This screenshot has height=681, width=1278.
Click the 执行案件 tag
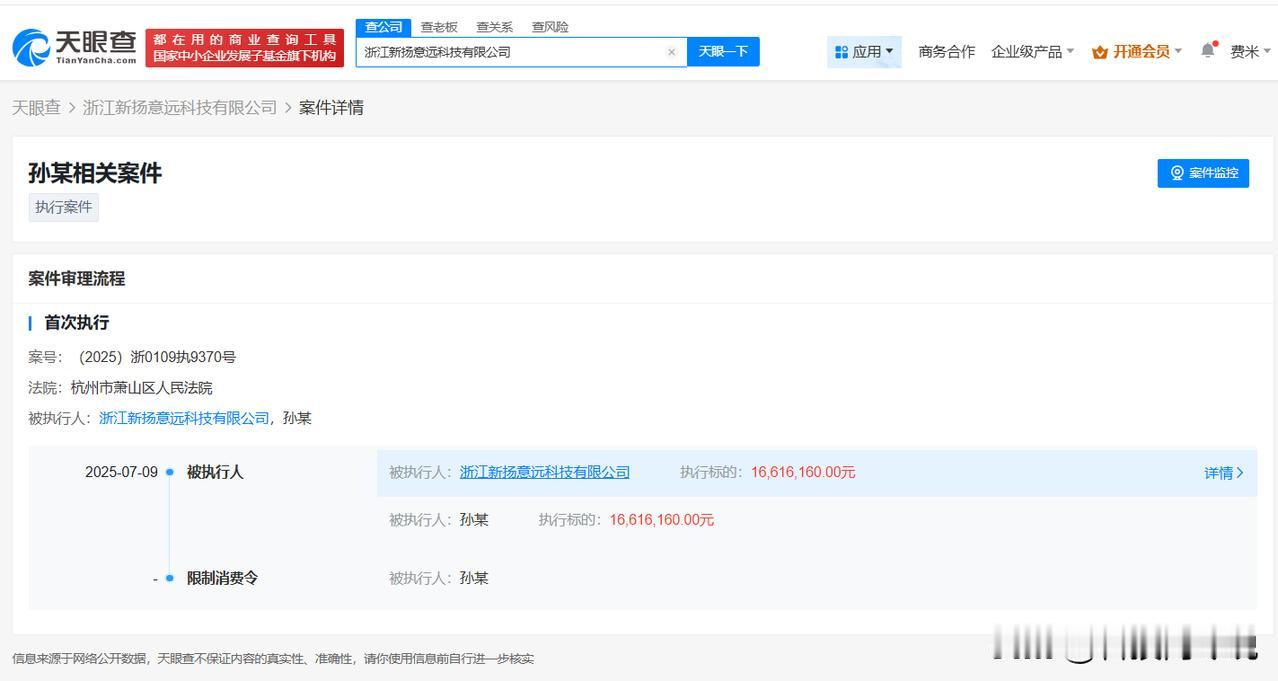point(63,207)
